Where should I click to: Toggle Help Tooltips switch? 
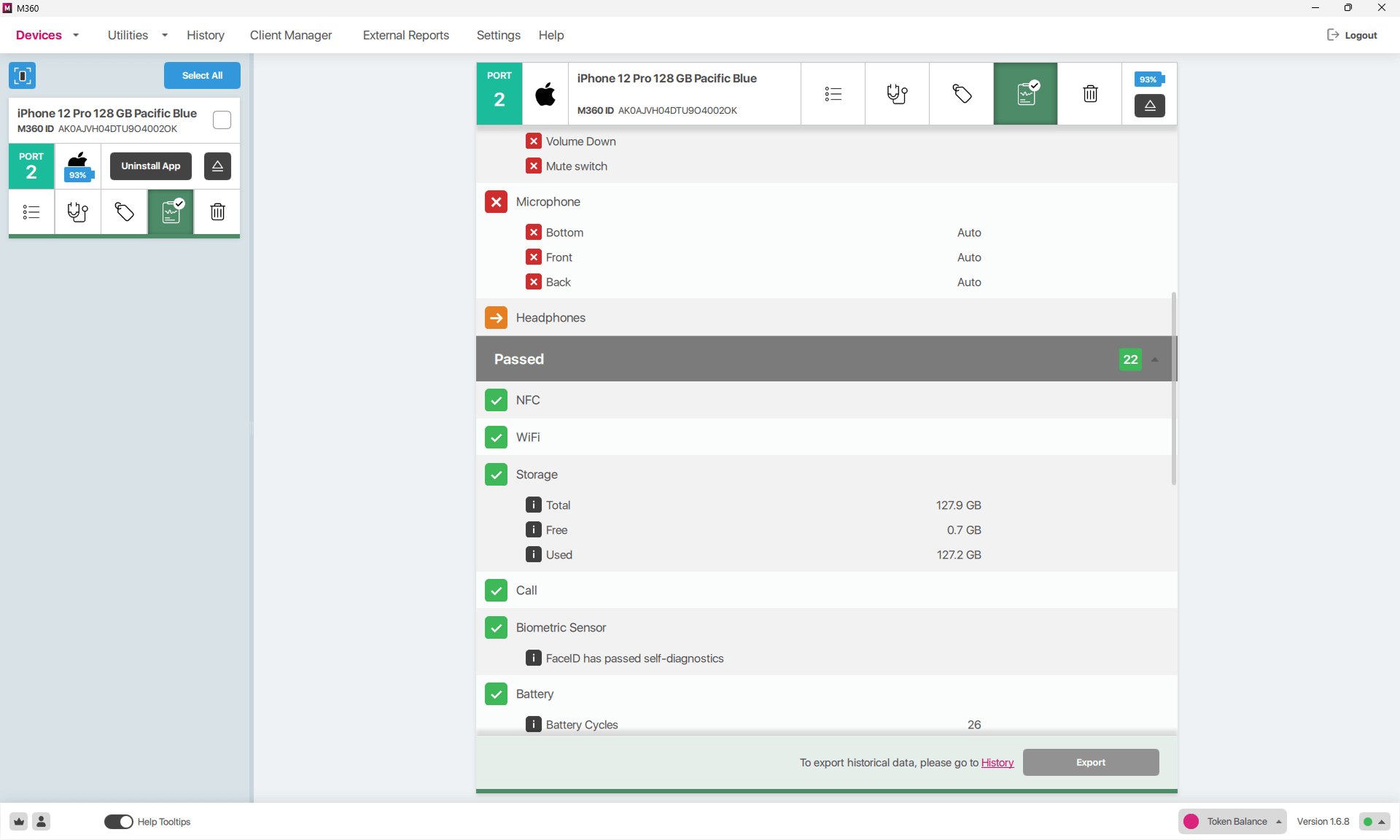[119, 822]
